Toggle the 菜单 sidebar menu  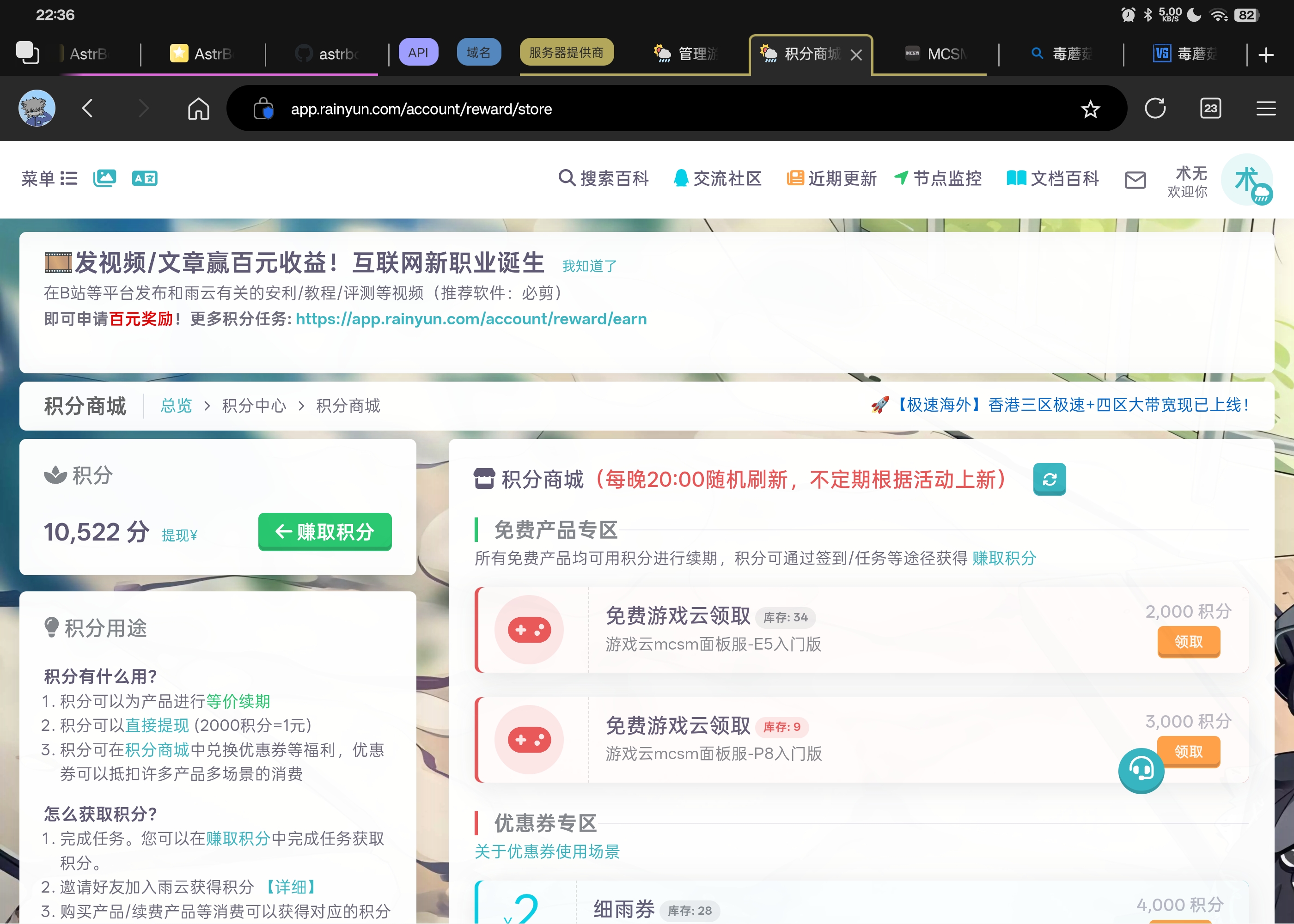click(49, 179)
